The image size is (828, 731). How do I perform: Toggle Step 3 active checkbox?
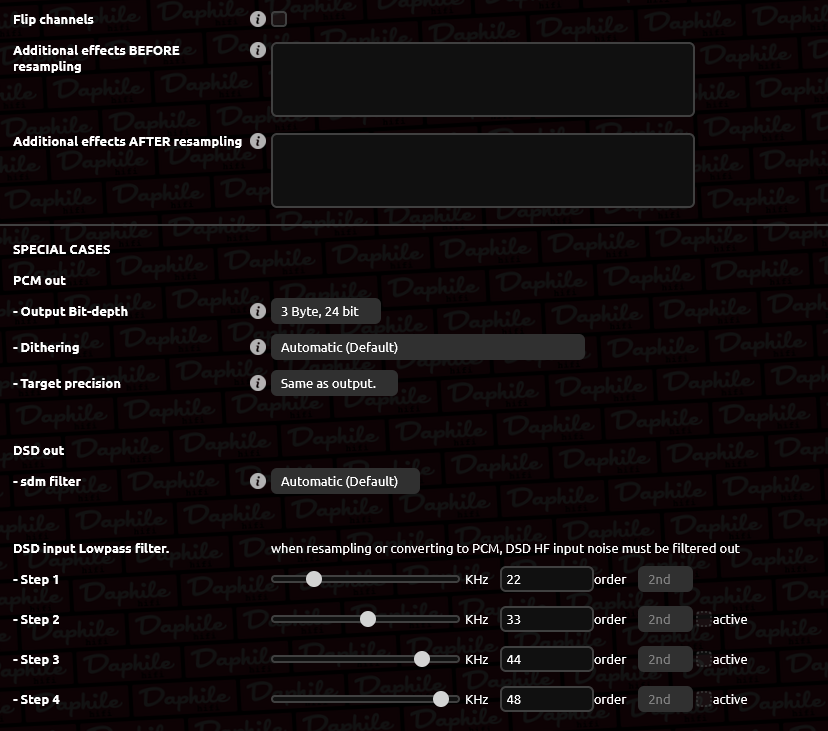pyautogui.click(x=703, y=659)
